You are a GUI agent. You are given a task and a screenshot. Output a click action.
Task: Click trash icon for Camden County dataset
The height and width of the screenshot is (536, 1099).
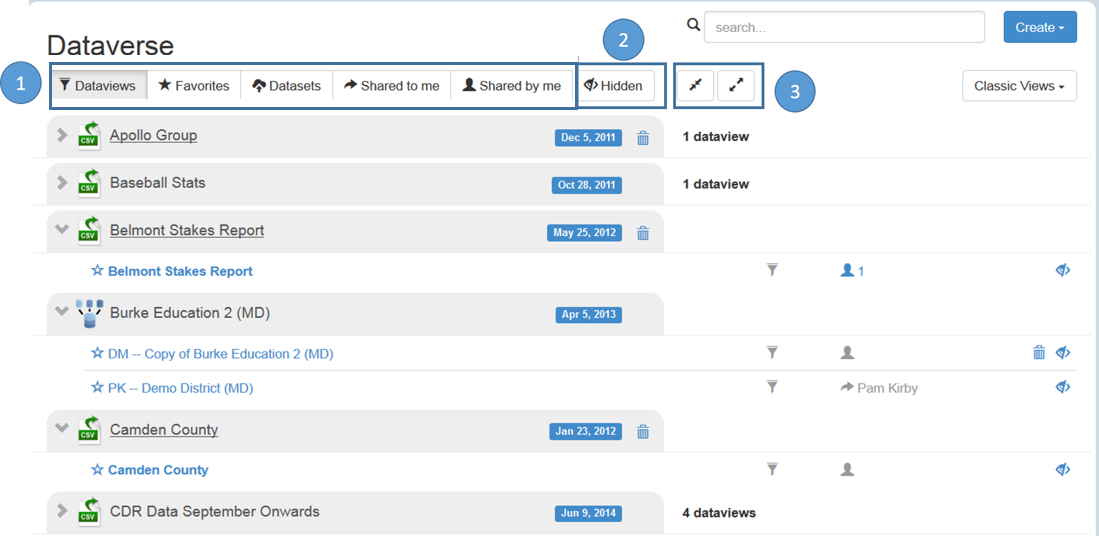[x=643, y=432]
